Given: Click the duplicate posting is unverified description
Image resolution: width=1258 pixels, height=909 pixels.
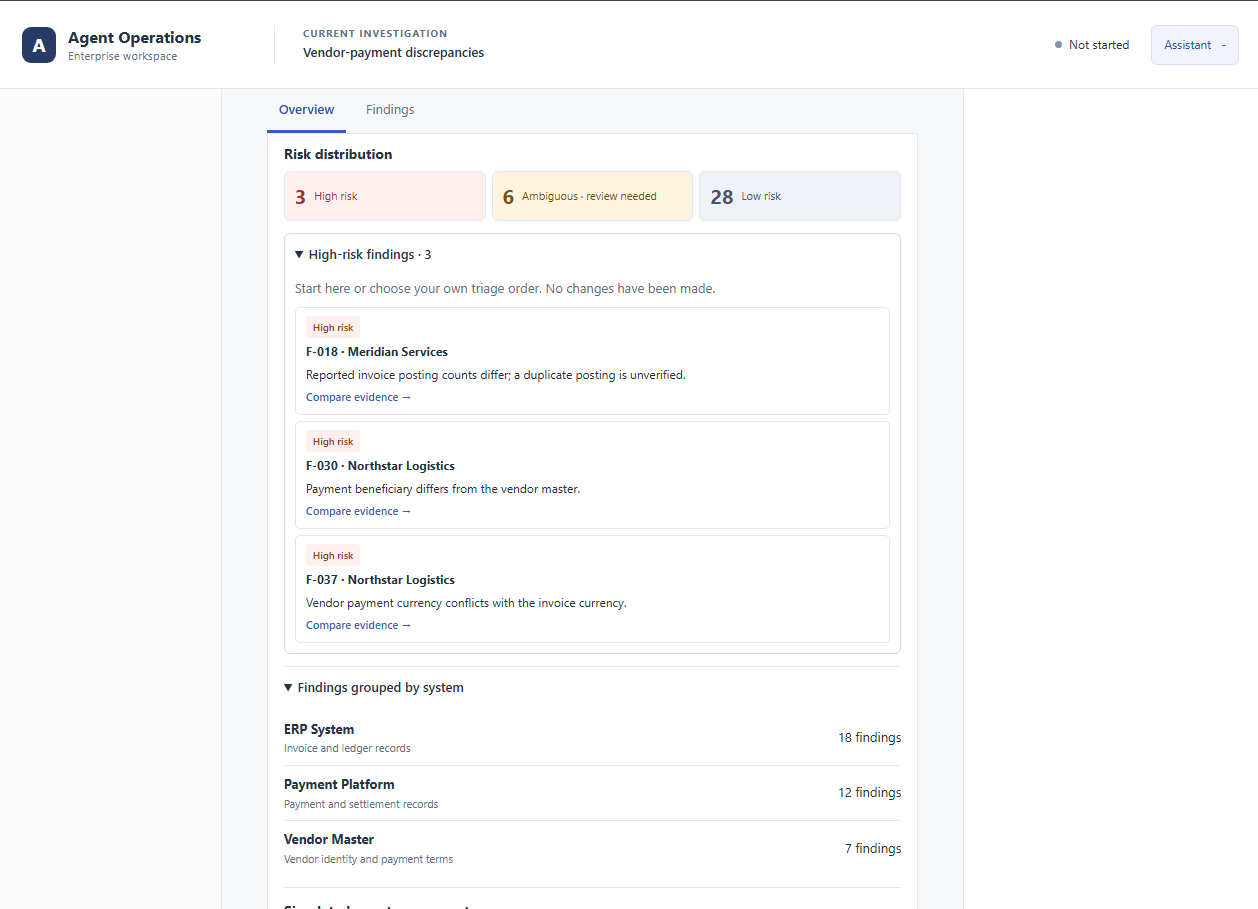Looking at the screenshot, I should pyautogui.click(x=496, y=376).
